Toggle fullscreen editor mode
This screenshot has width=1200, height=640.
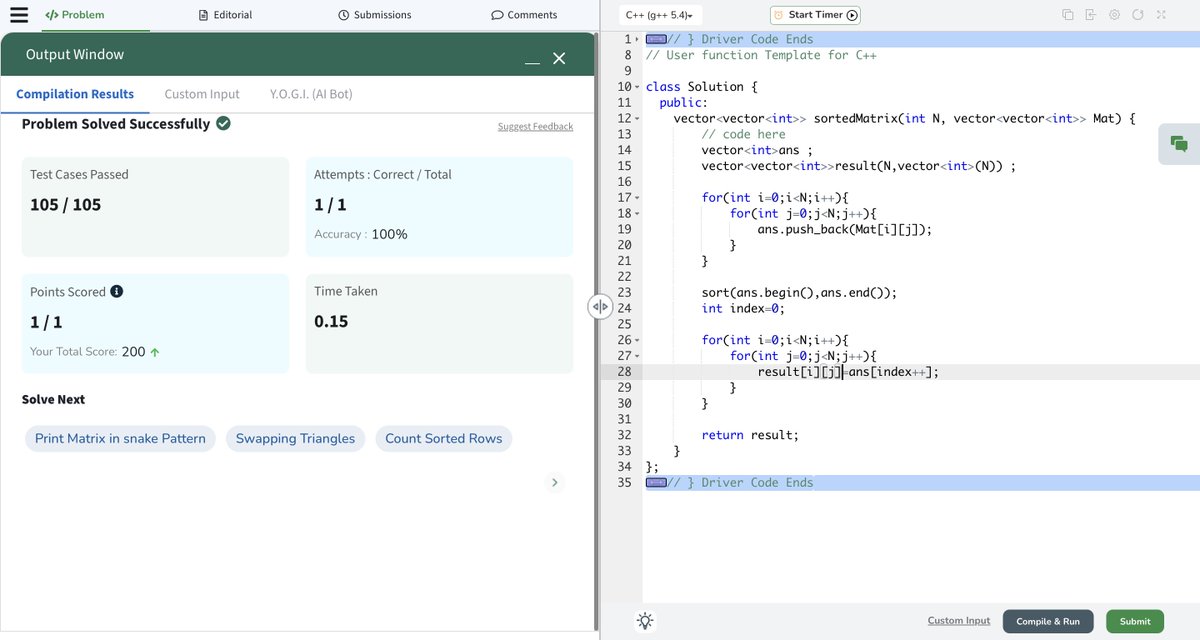(x=1161, y=15)
